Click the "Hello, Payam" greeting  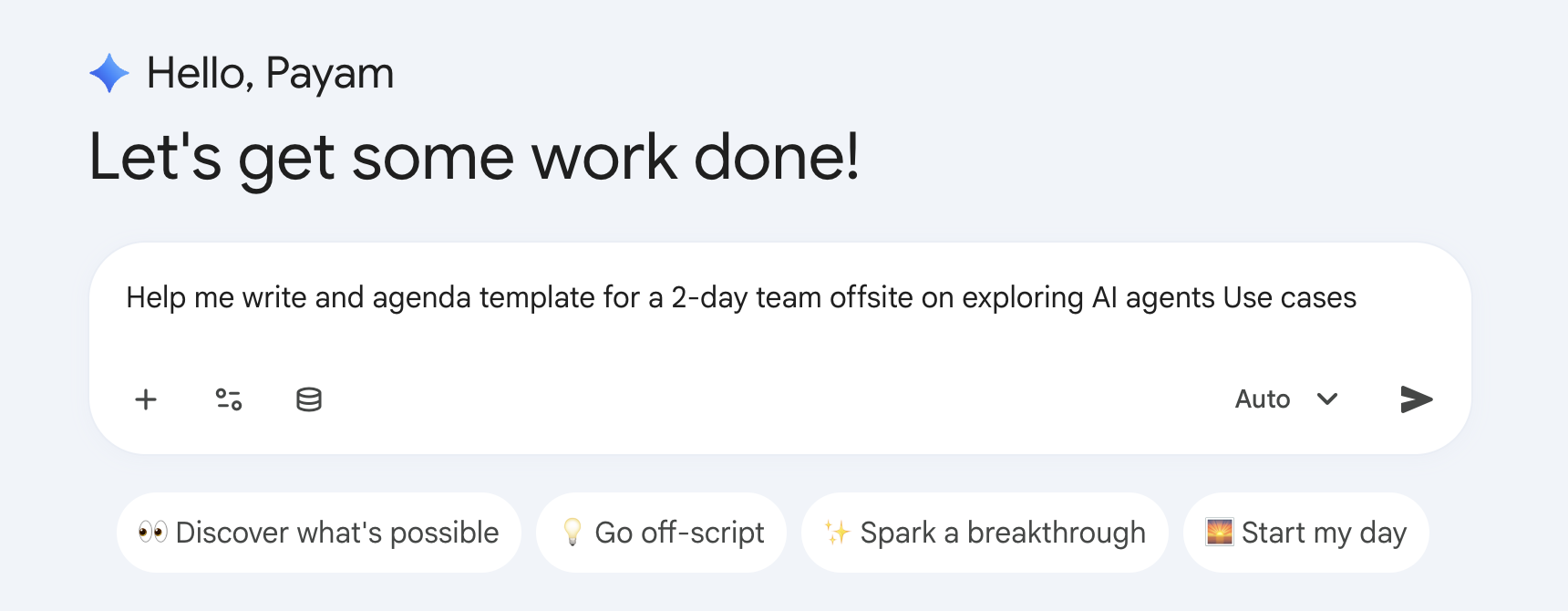(270, 73)
